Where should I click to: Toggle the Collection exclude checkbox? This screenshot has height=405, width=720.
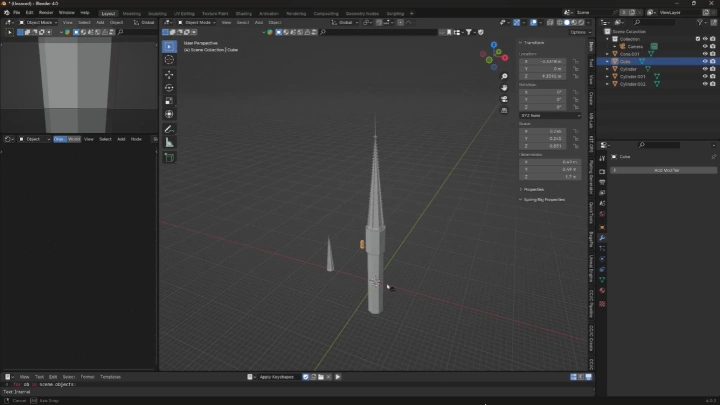tap(698, 39)
